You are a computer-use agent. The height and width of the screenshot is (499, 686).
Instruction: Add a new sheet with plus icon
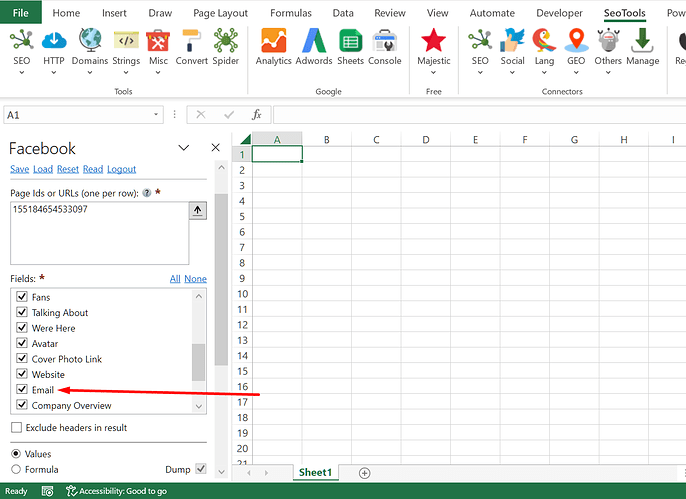(x=364, y=473)
